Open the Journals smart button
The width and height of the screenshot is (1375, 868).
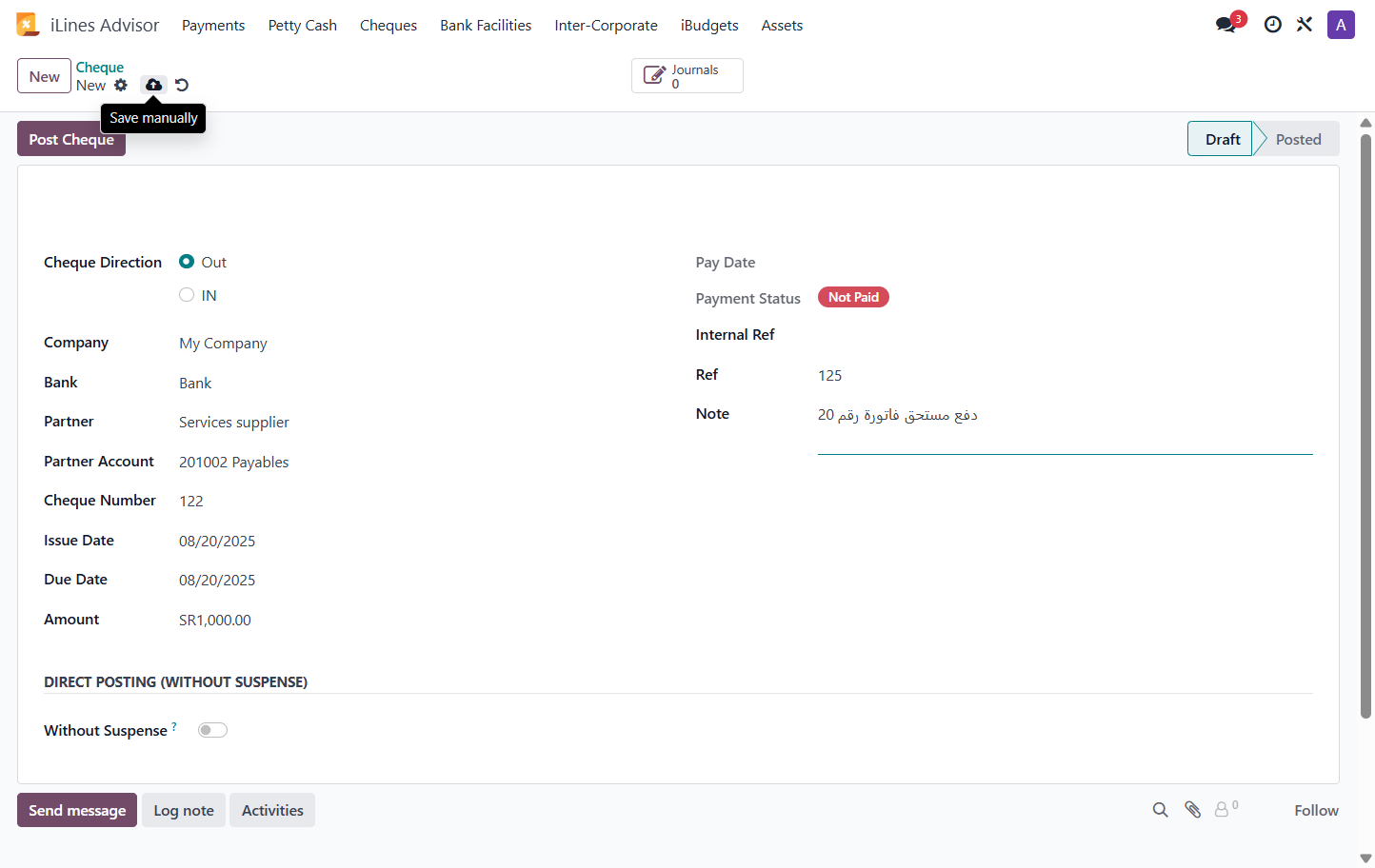pyautogui.click(x=687, y=76)
